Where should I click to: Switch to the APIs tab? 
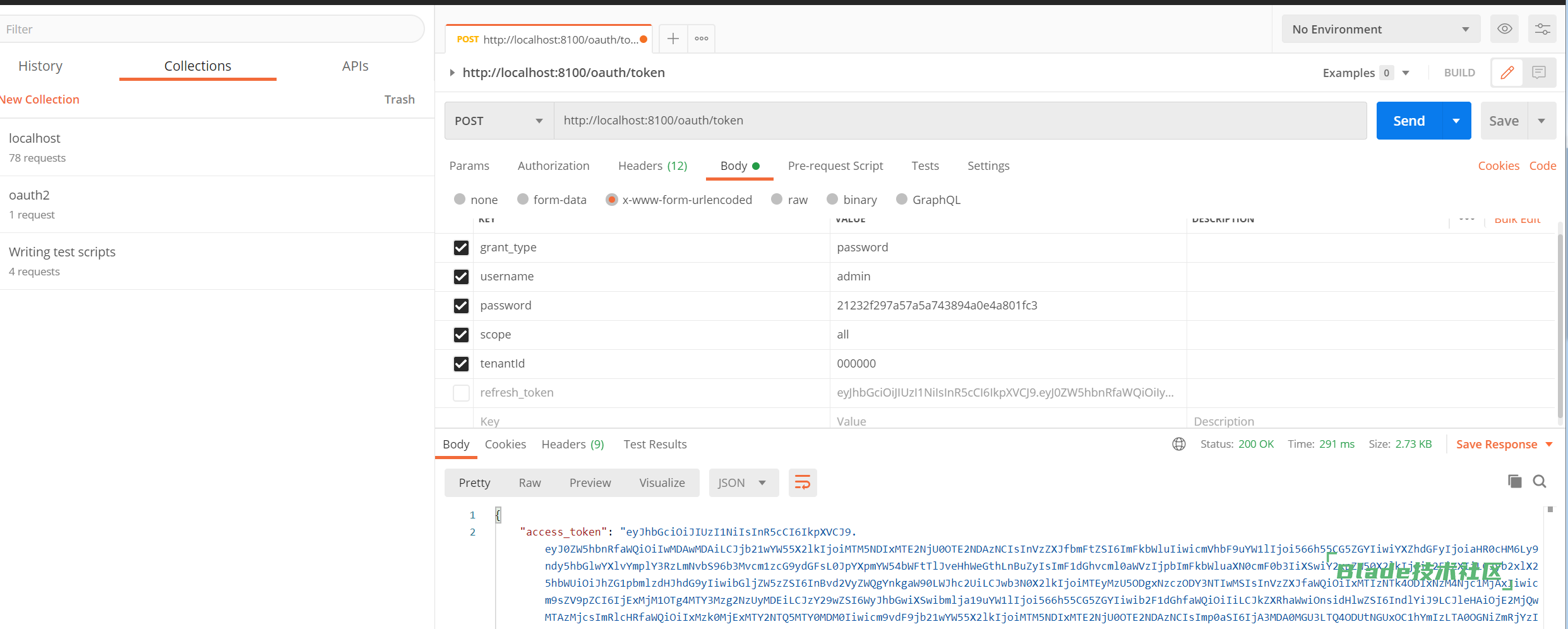pos(355,66)
